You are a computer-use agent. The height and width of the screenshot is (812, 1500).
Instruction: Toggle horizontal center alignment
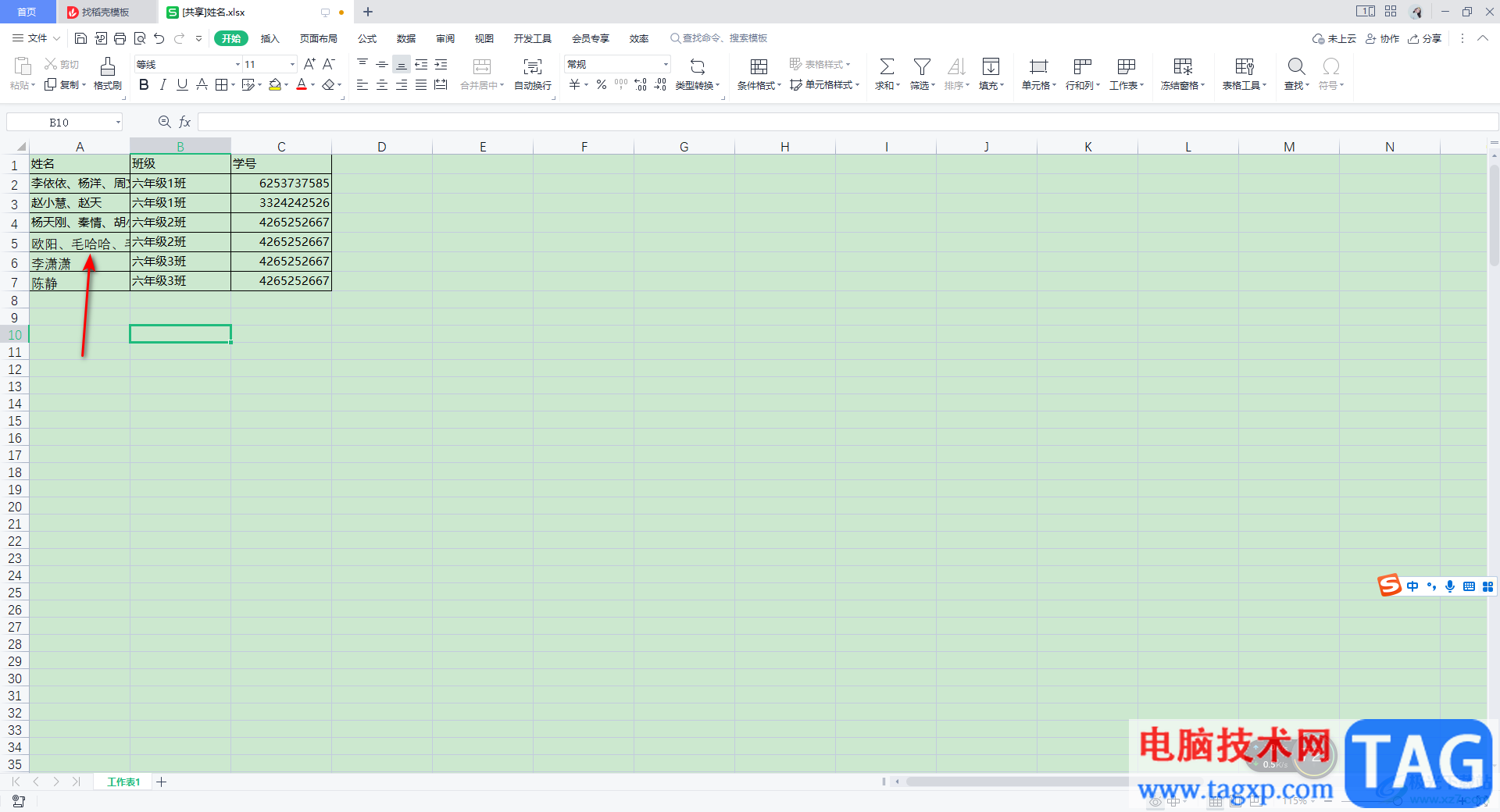382,84
